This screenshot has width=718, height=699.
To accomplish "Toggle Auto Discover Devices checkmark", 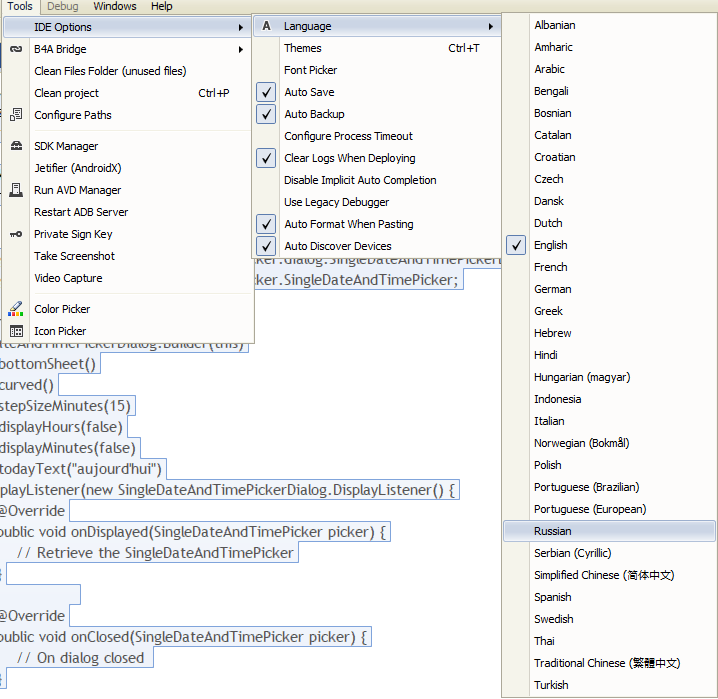I will pyautogui.click(x=266, y=246).
